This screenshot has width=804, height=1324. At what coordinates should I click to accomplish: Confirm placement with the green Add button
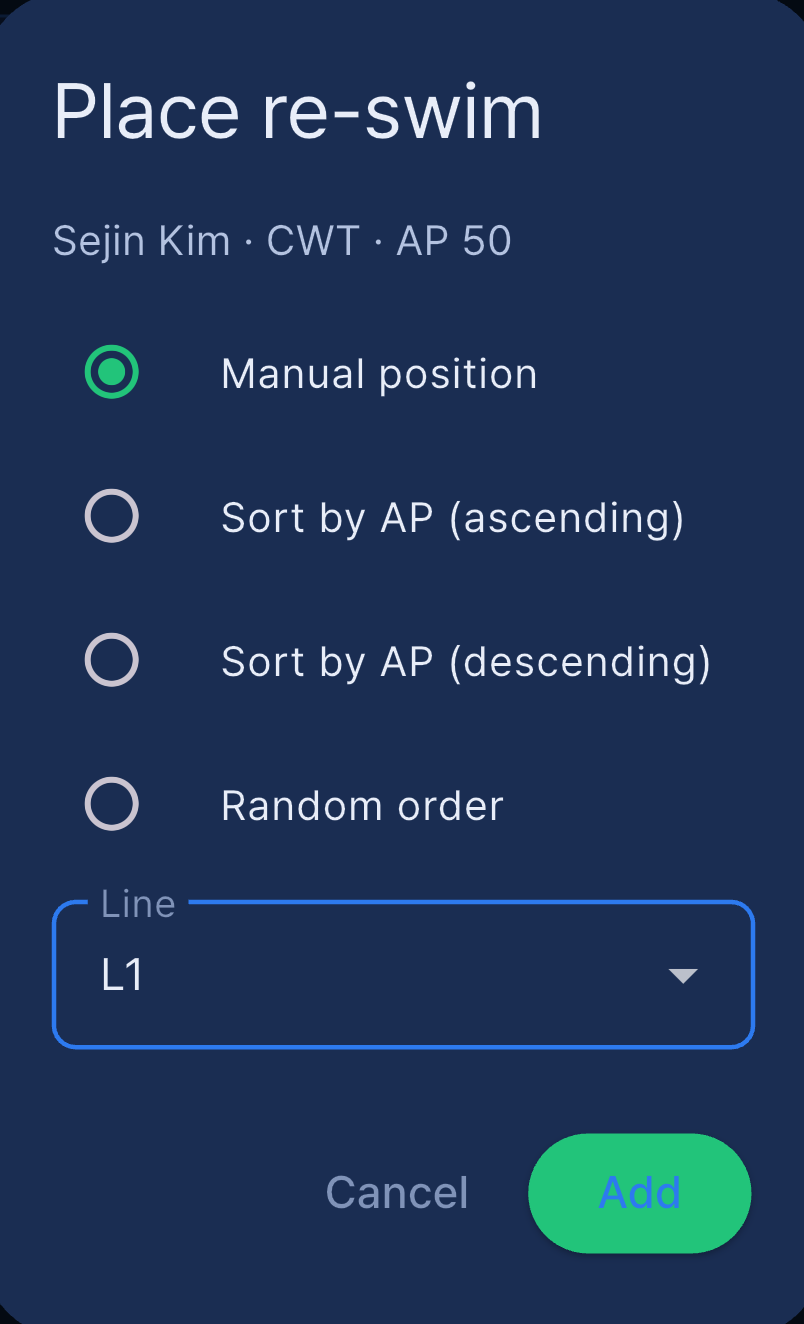(640, 1192)
